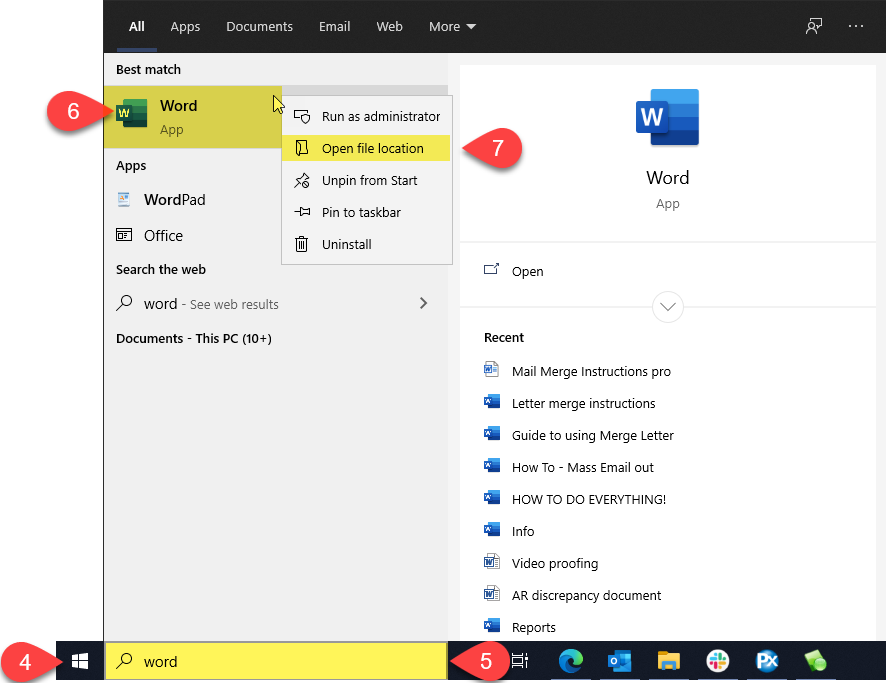Image resolution: width=886 pixels, height=683 pixels.
Task: Launch Microsoft Edge from the taskbar
Action: click(571, 660)
